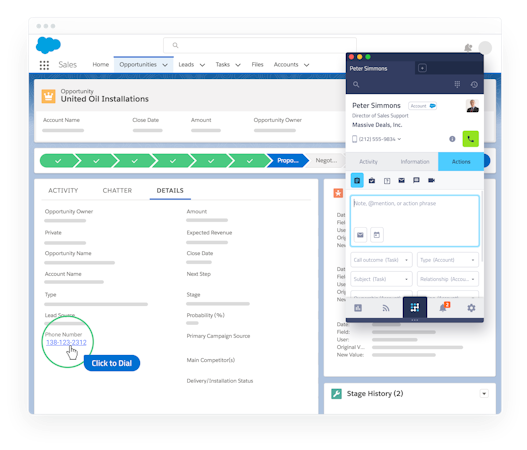Expand Stage History dropdown arrow
Viewport: 527px width, 450px height.
tap(484, 394)
